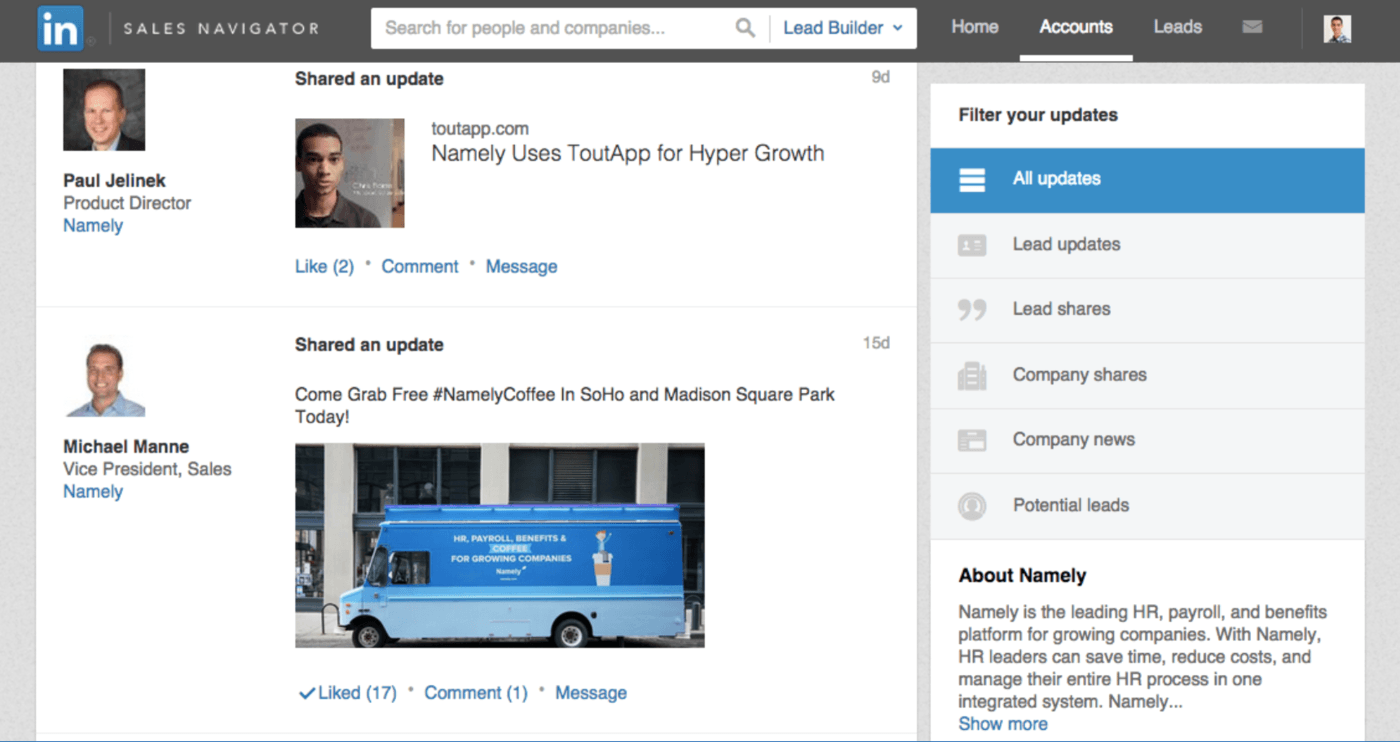Filter by Company news
The width and height of the screenshot is (1400, 742).
coord(1147,440)
